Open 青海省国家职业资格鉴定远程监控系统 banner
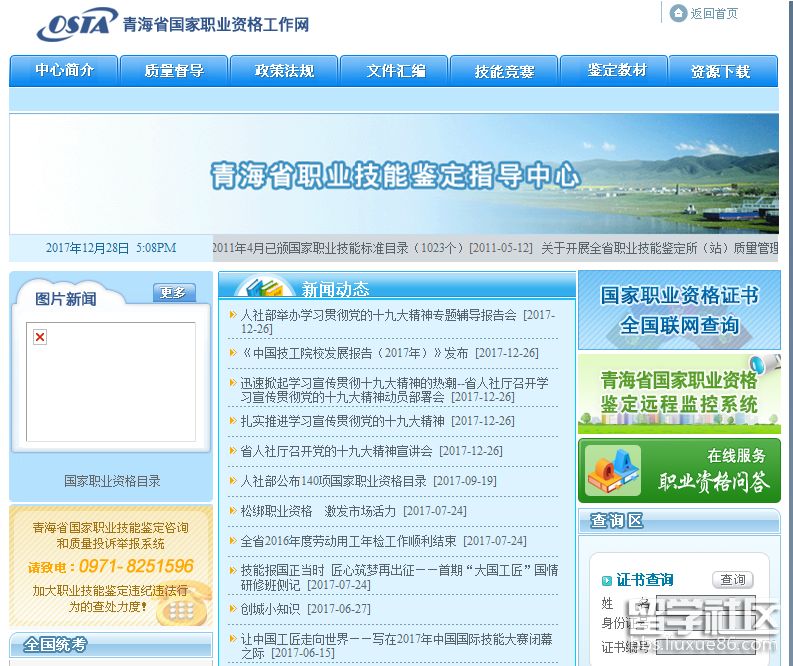The width and height of the screenshot is (793, 666). [679, 393]
